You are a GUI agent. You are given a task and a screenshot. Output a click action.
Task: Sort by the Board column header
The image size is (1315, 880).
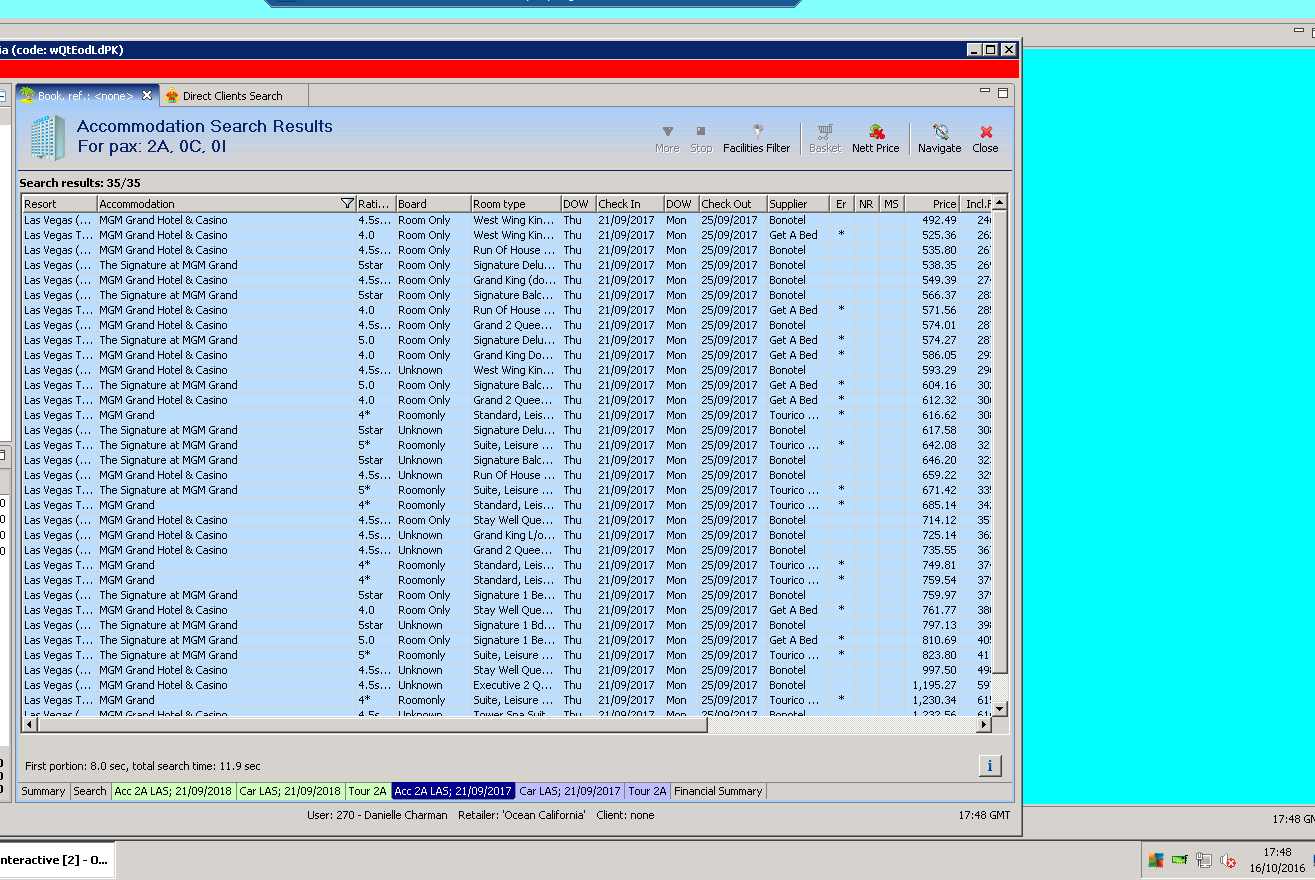(x=433, y=204)
